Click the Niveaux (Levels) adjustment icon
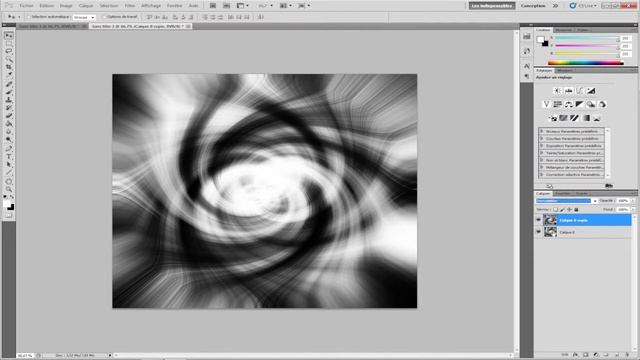640x360 pixels. (x=569, y=91)
